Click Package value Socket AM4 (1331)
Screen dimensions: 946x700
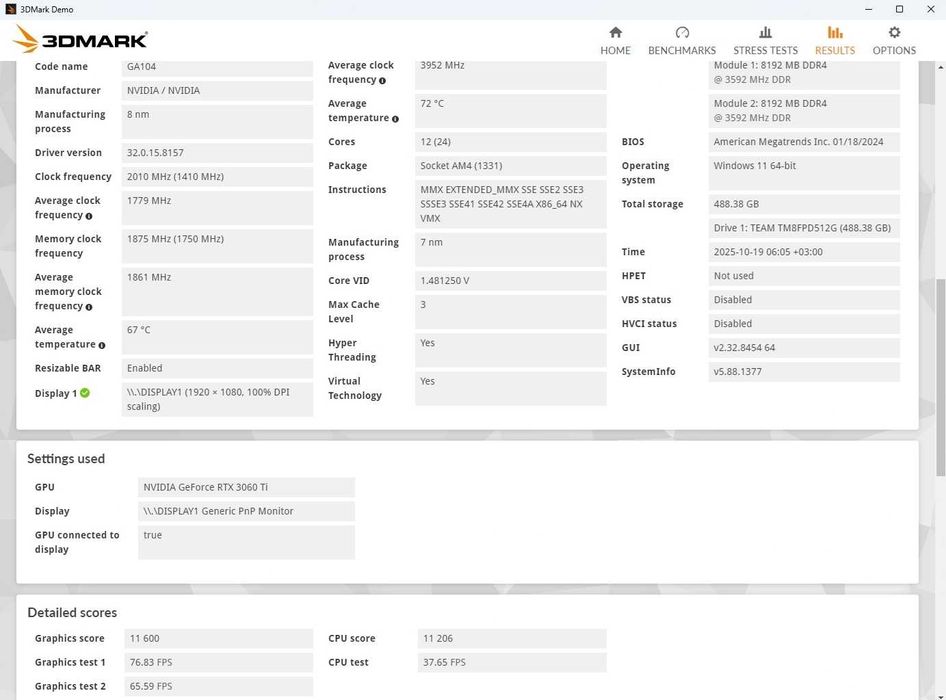pos(510,166)
